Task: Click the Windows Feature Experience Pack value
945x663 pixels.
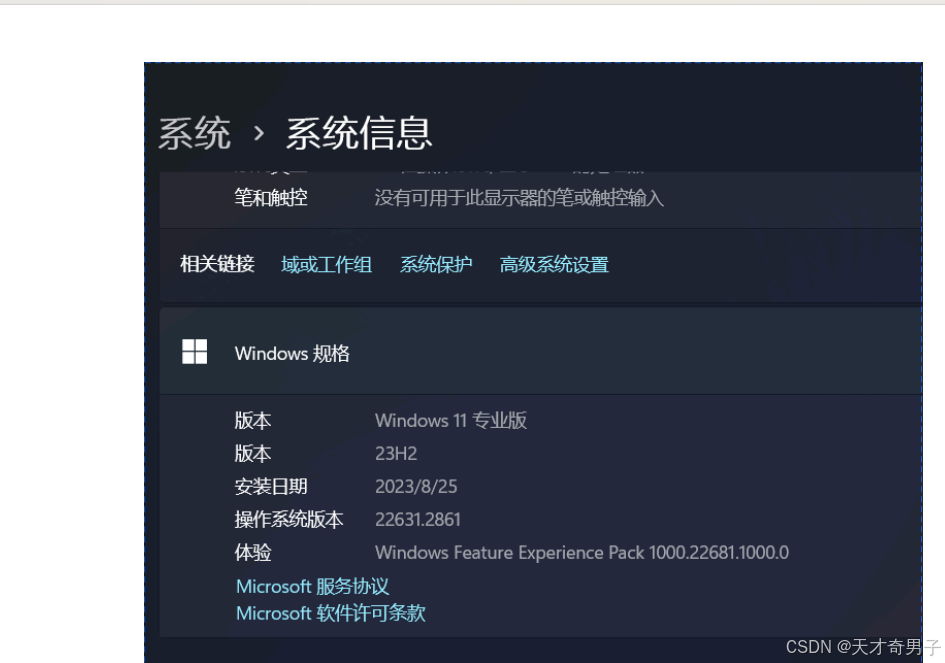Action: [x=582, y=553]
